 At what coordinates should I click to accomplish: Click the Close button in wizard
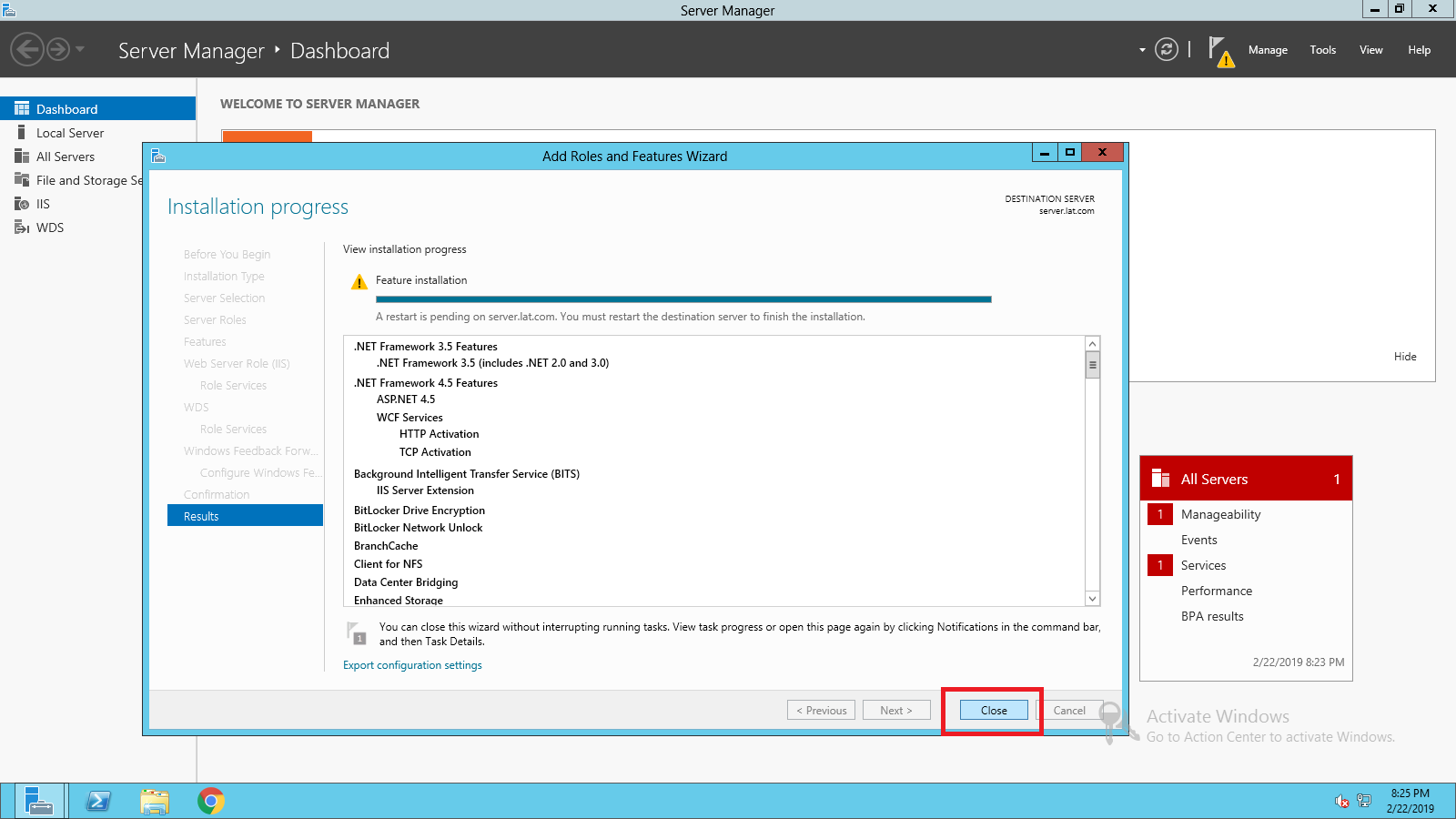tap(993, 711)
